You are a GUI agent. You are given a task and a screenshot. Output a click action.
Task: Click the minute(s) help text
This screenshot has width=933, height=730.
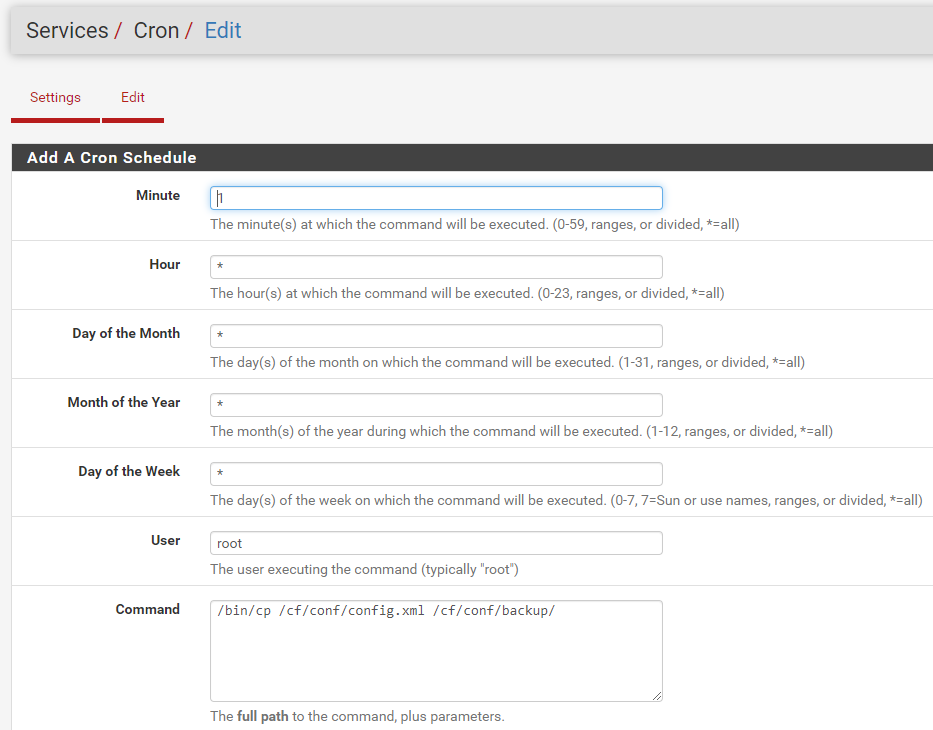coord(475,224)
